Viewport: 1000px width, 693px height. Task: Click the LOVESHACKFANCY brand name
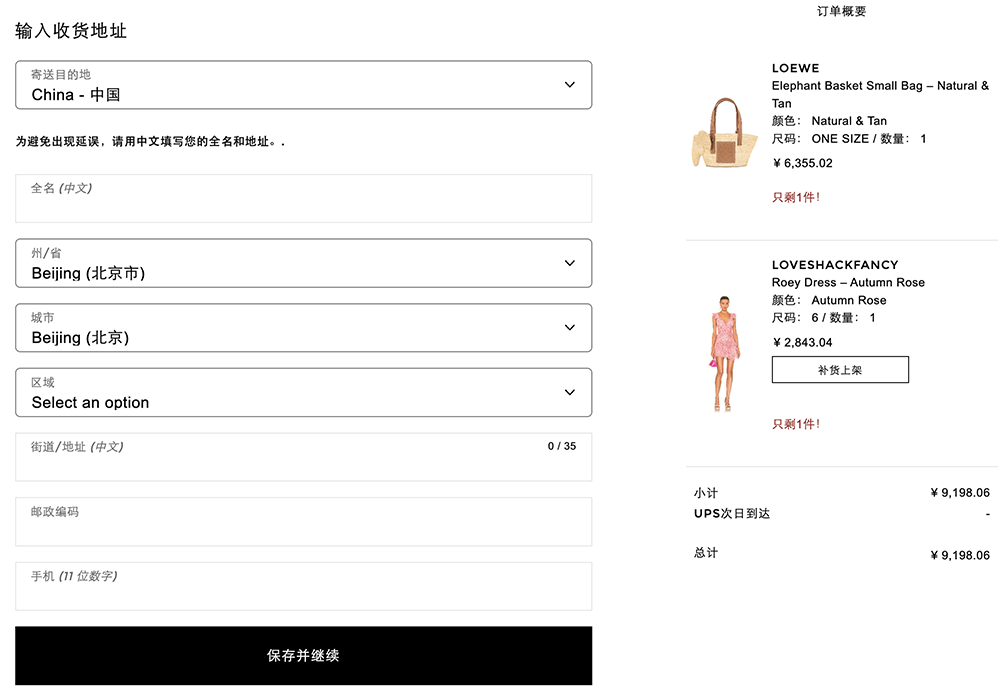835,265
